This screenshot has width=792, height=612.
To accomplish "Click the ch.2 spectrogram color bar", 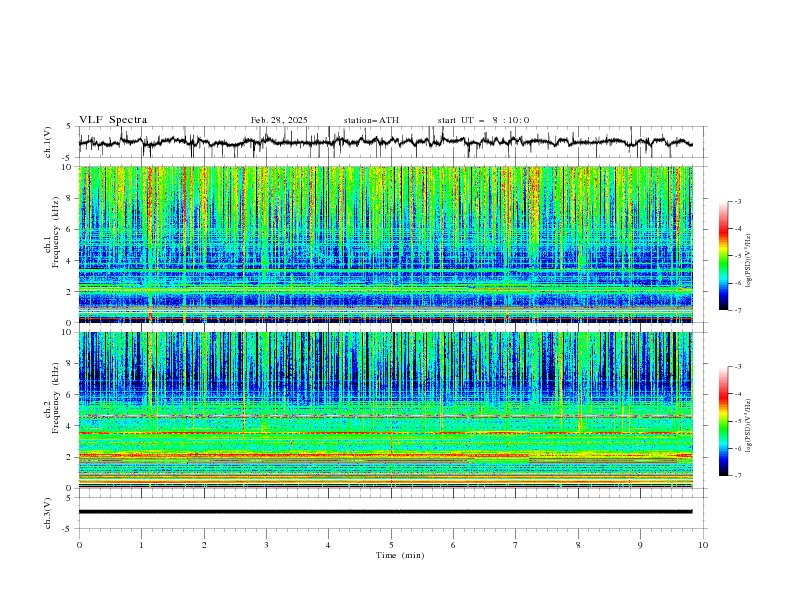I will pos(723,421).
